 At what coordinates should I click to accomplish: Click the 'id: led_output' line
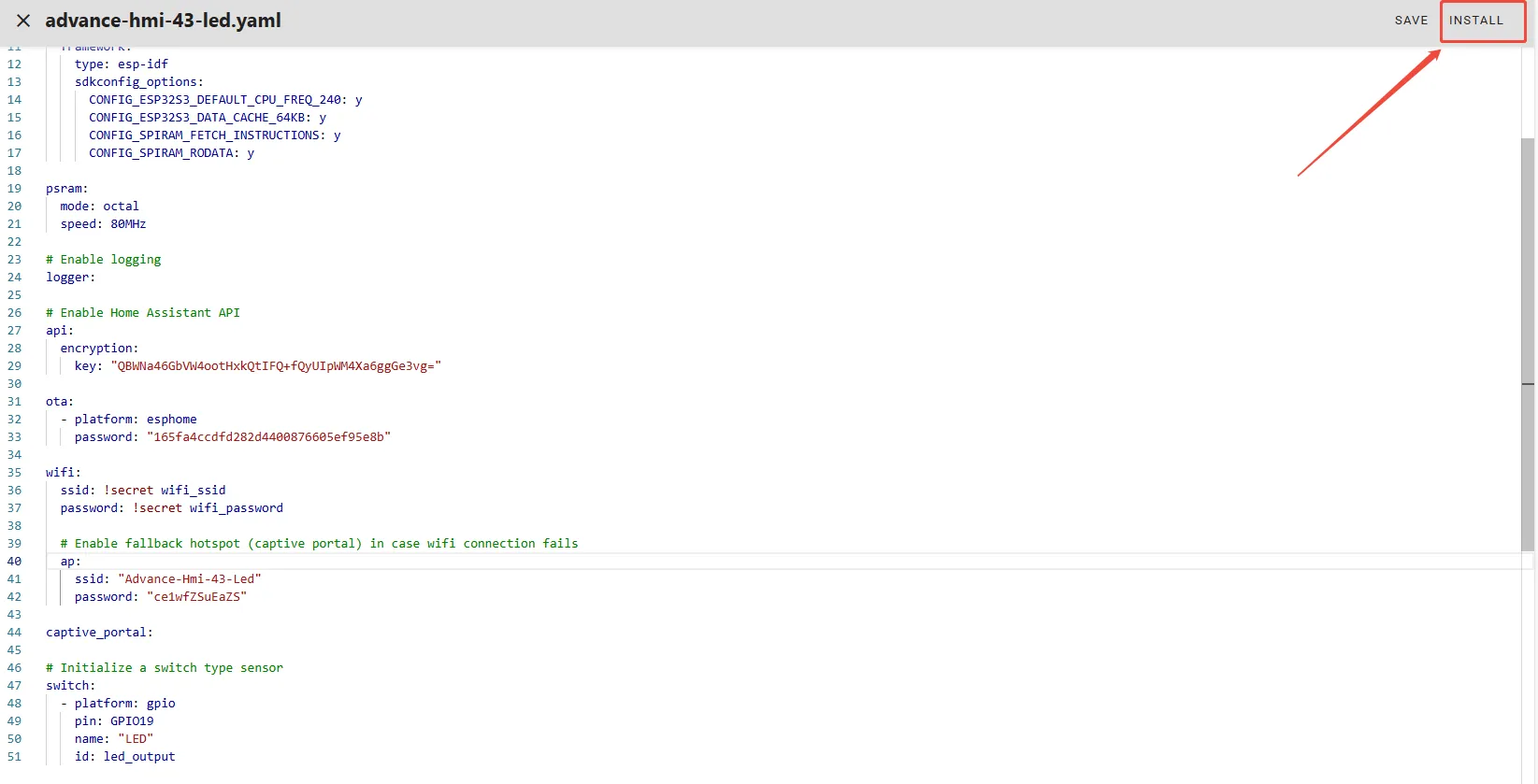click(124, 757)
